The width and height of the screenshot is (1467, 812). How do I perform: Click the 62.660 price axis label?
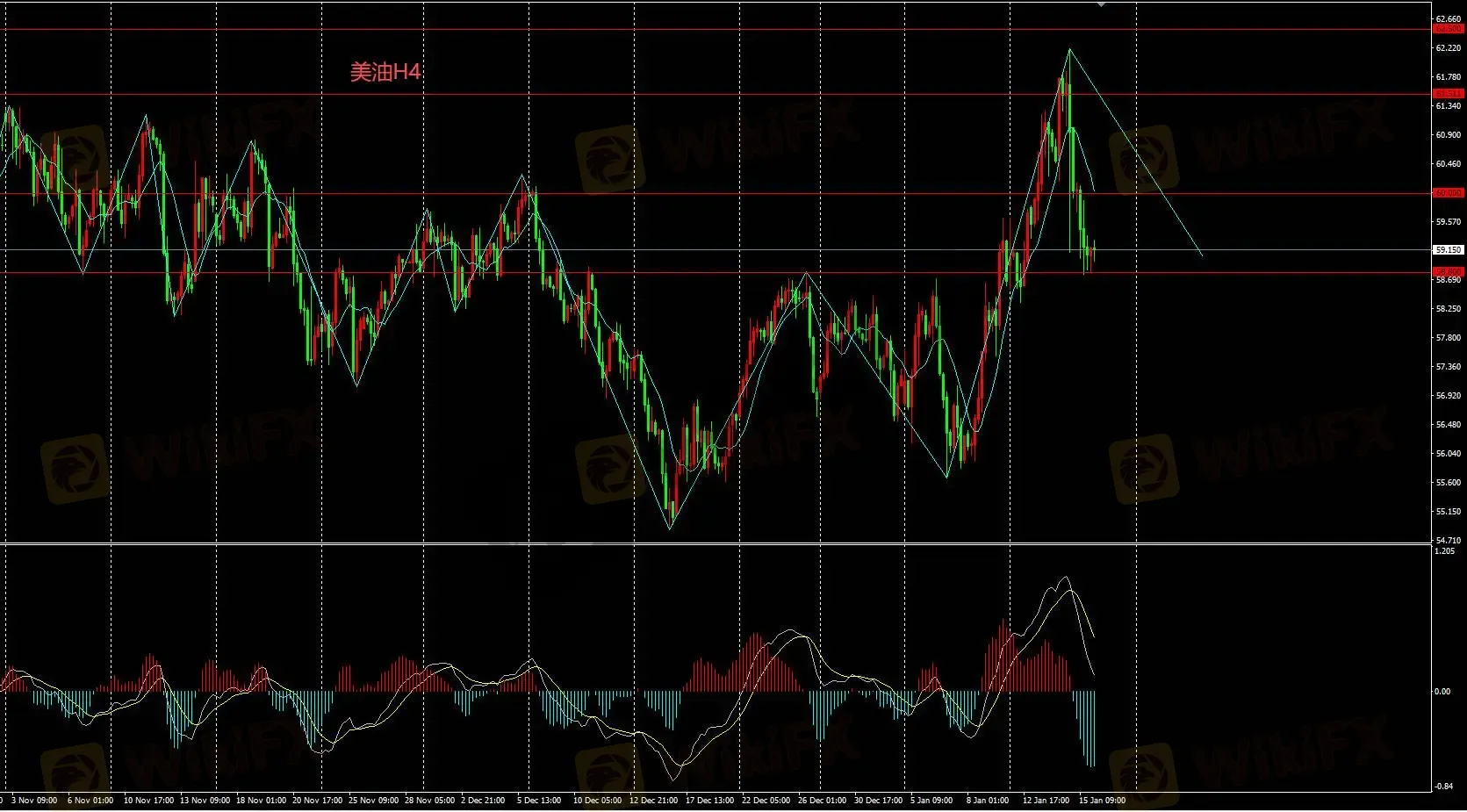(1448, 18)
